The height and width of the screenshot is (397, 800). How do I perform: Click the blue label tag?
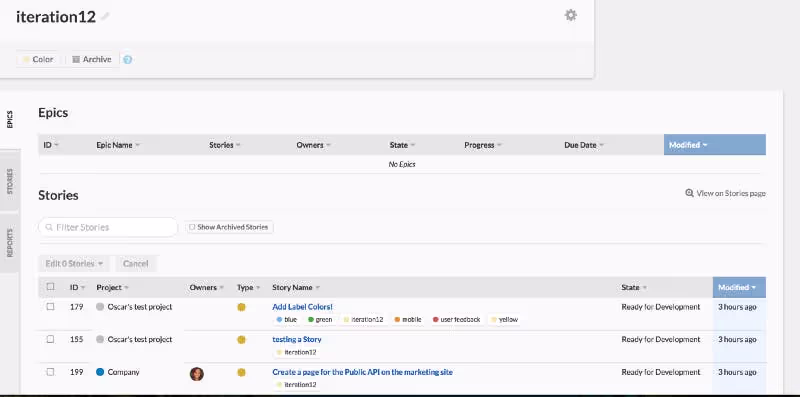pos(286,319)
